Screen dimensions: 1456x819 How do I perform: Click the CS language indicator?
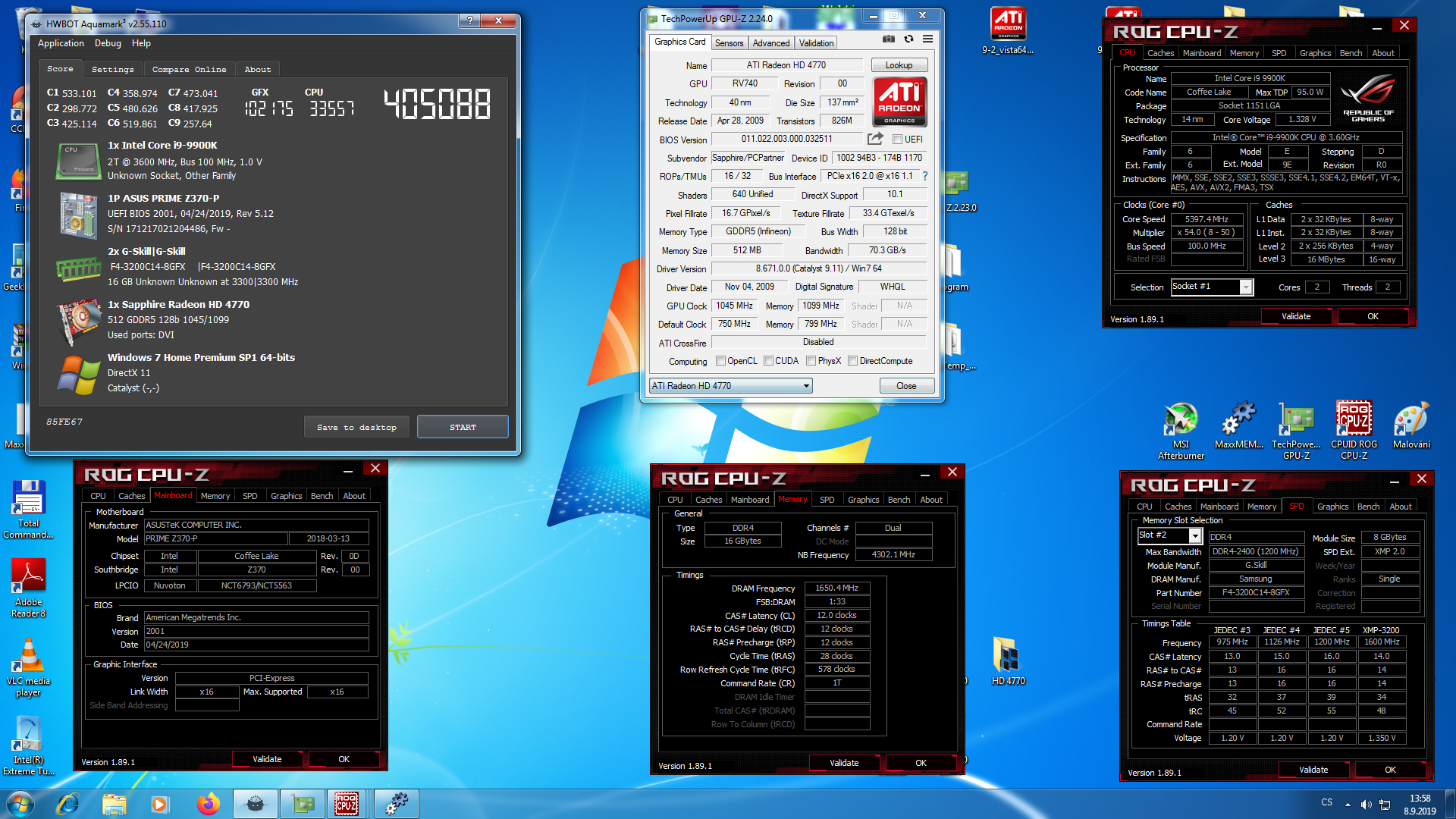(x=1326, y=802)
